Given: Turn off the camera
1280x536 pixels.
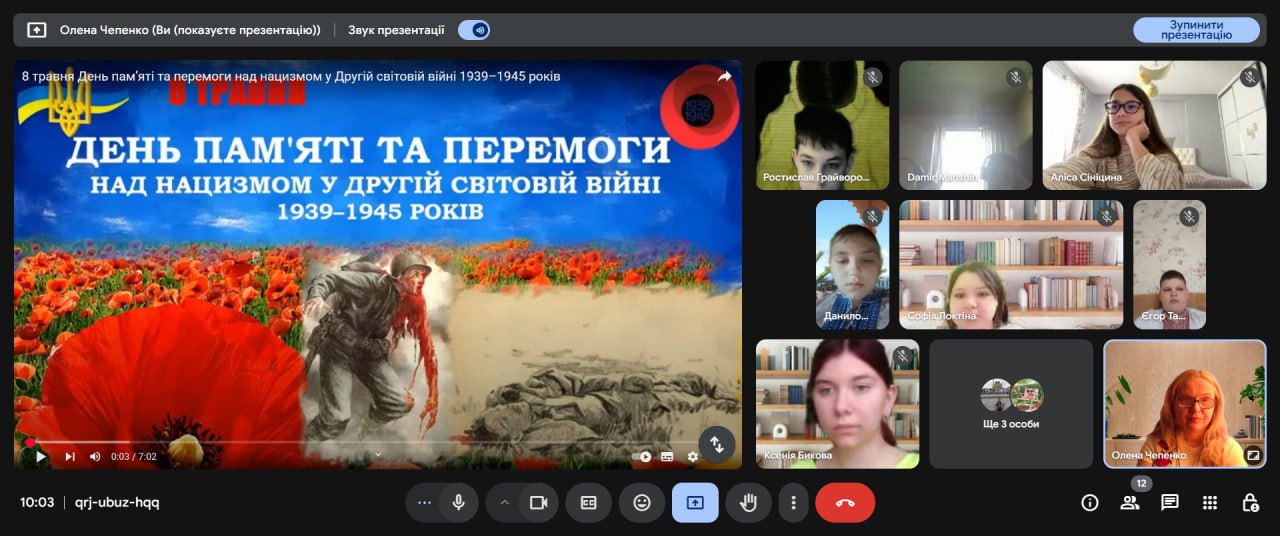Looking at the screenshot, I should 539,503.
